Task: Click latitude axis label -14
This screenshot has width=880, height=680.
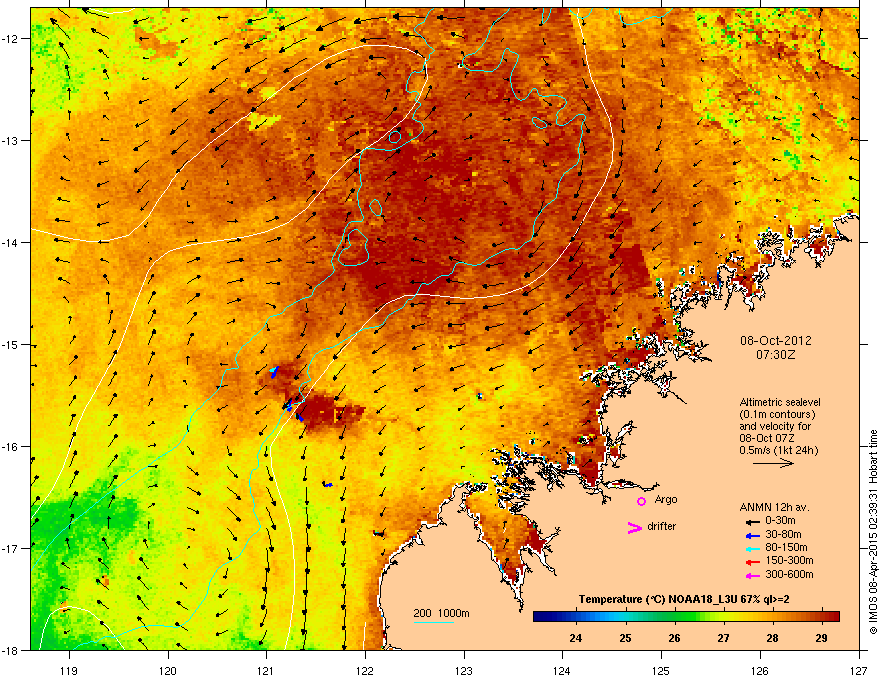Action: 11,242
